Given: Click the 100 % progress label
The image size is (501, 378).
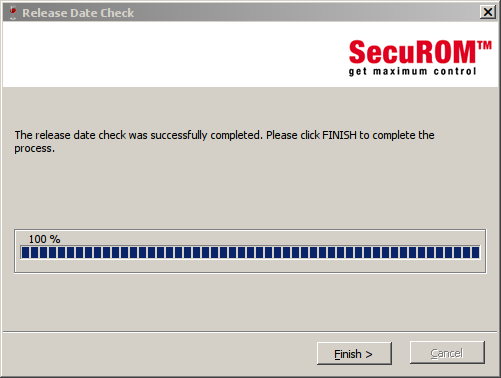Looking at the screenshot, I should (x=44, y=239).
